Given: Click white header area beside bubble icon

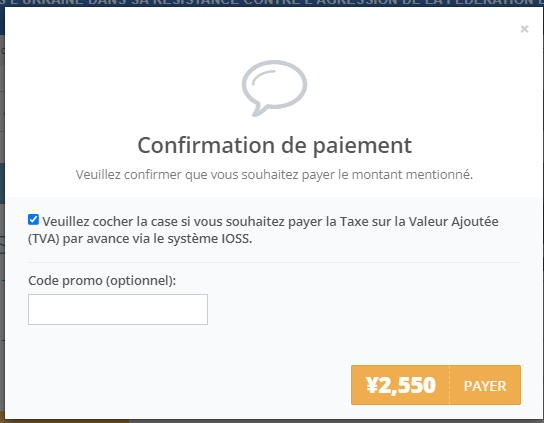Looking at the screenshot, I should (416, 87).
